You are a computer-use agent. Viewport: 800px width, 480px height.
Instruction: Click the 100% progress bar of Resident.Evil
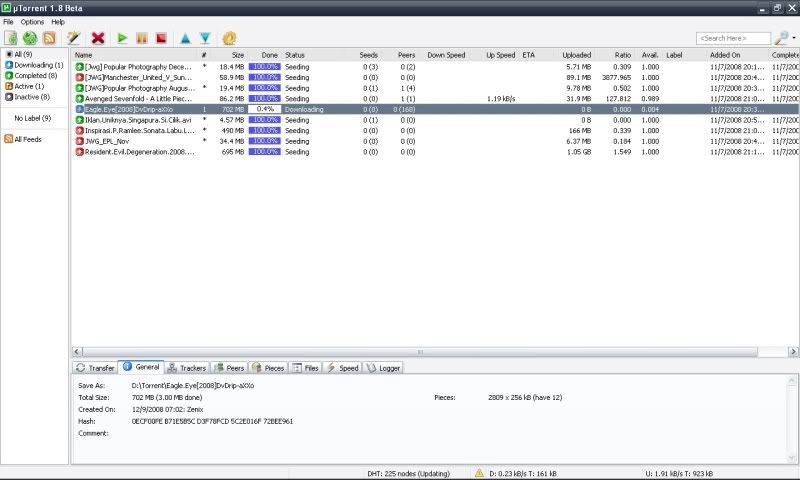[x=264, y=151]
